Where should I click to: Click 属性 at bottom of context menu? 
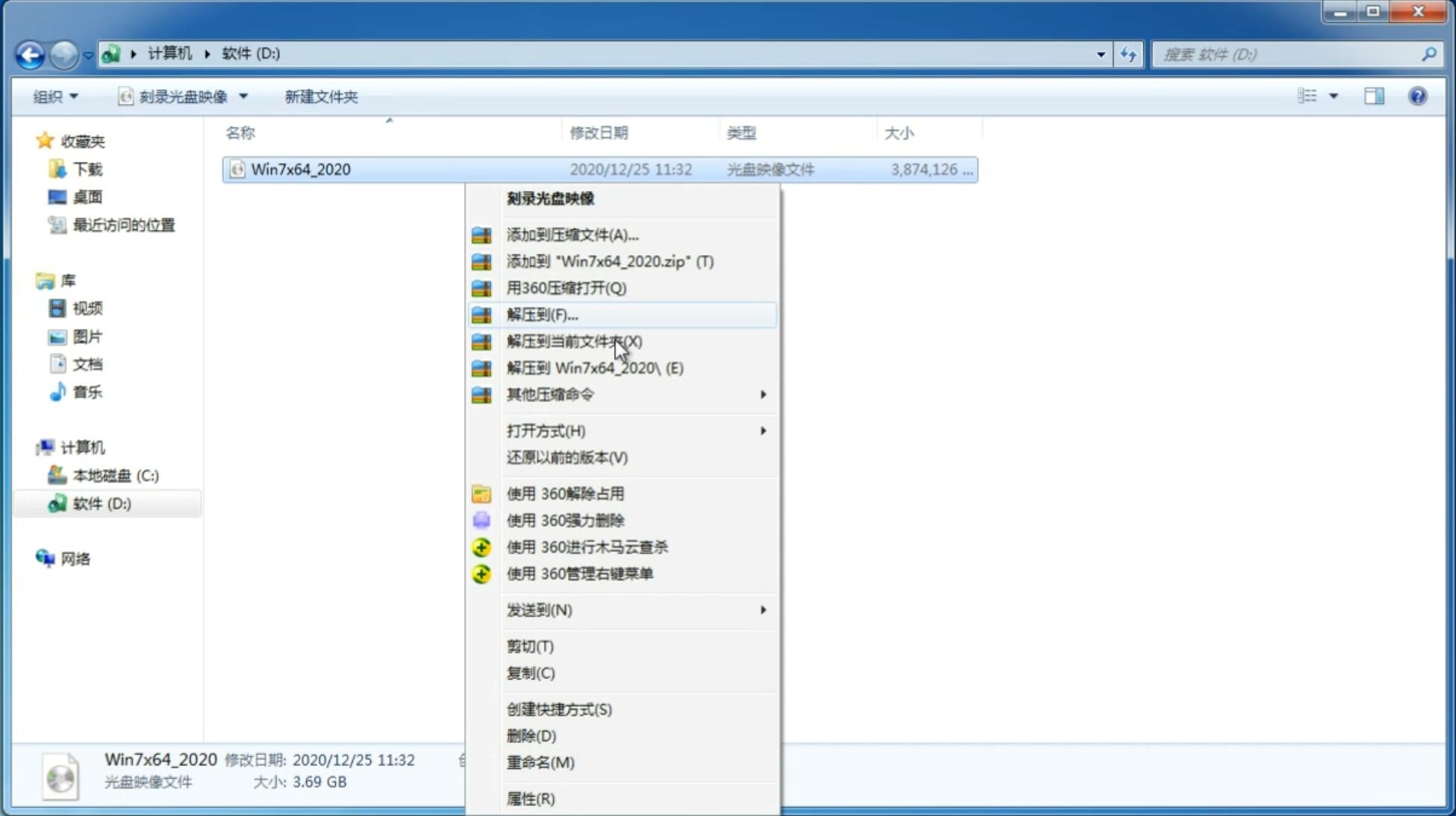(x=530, y=798)
